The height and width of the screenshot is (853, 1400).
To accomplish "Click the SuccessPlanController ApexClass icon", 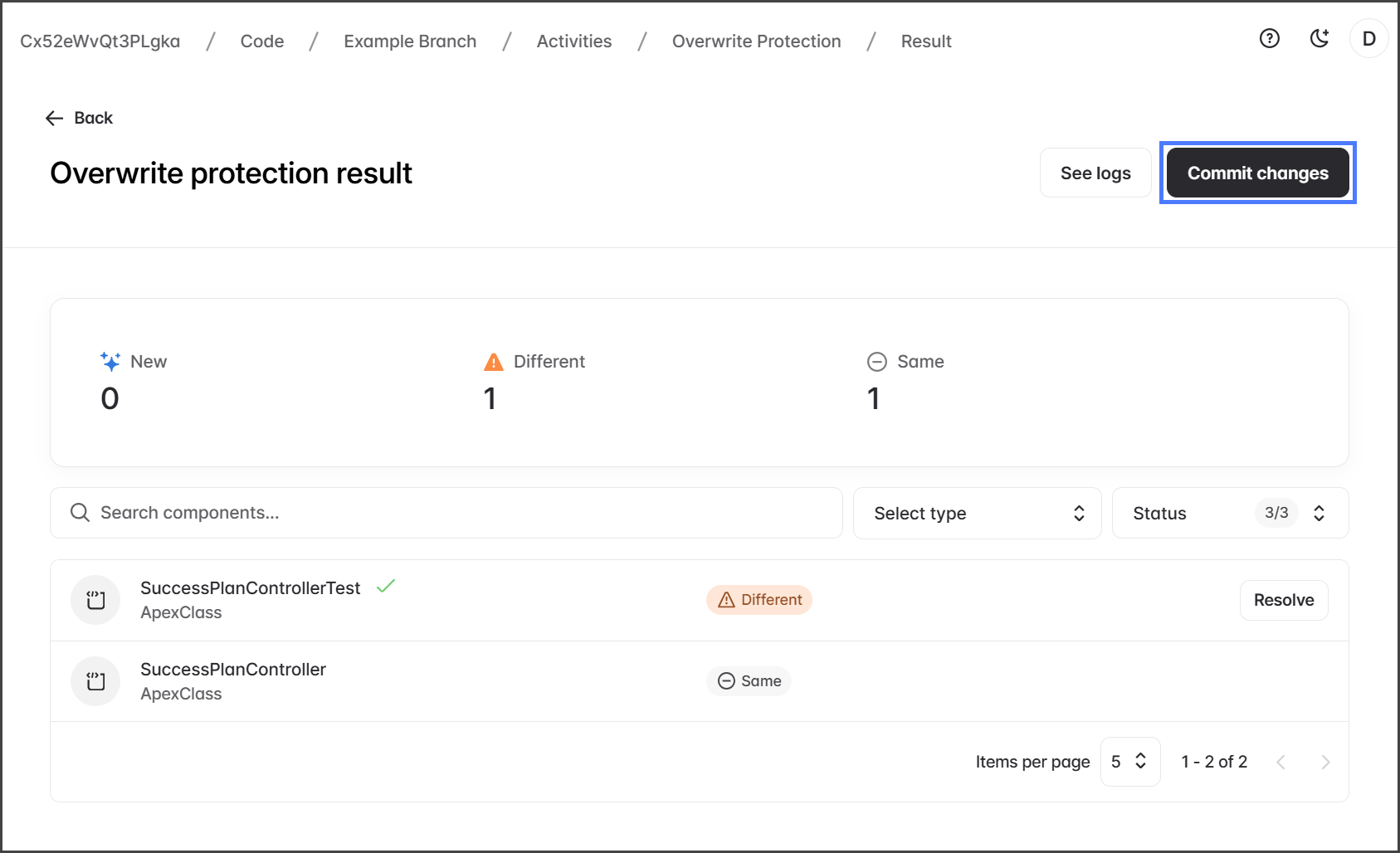I will click(x=95, y=681).
